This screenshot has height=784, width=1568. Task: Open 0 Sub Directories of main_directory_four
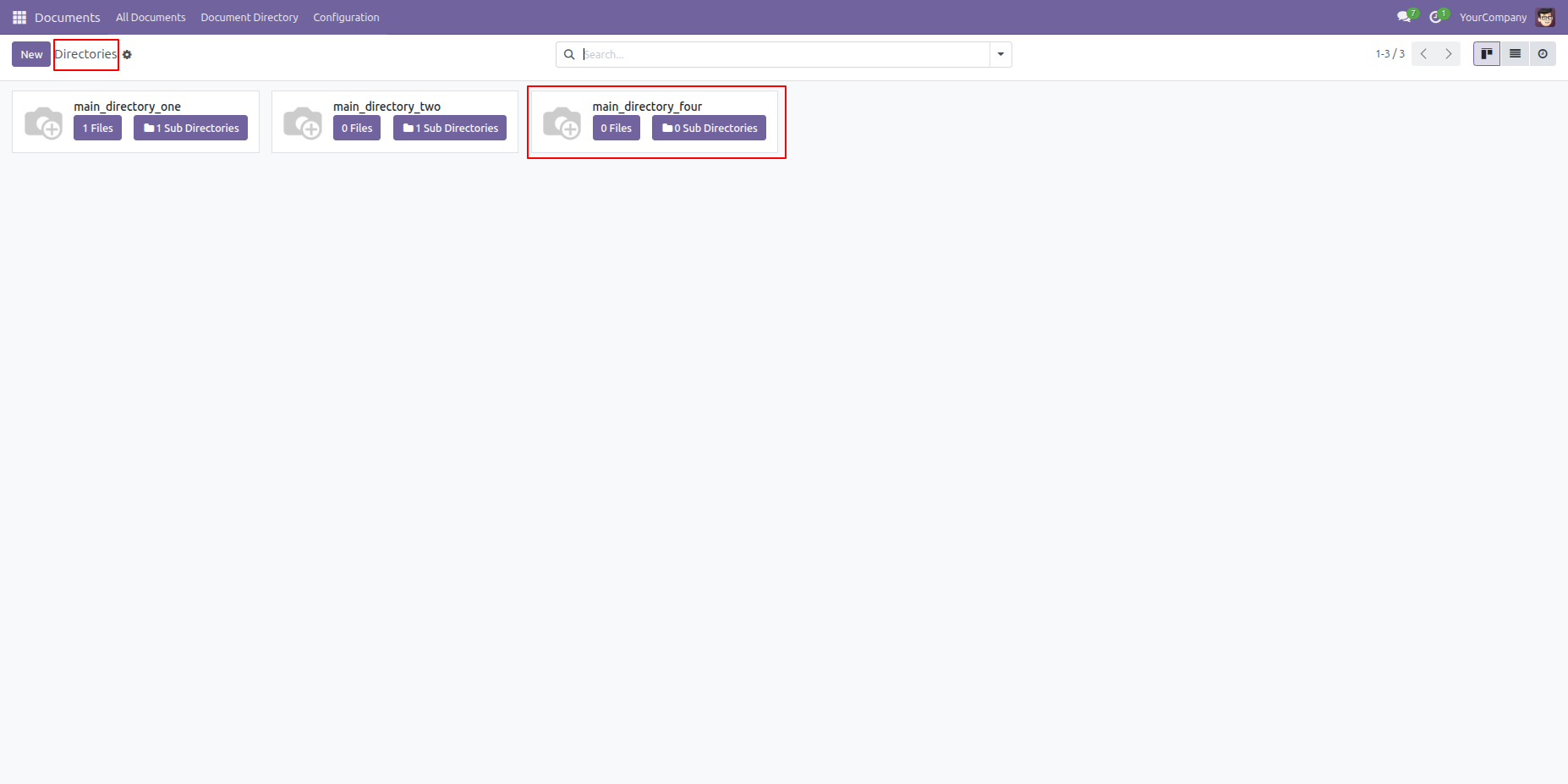coord(709,128)
